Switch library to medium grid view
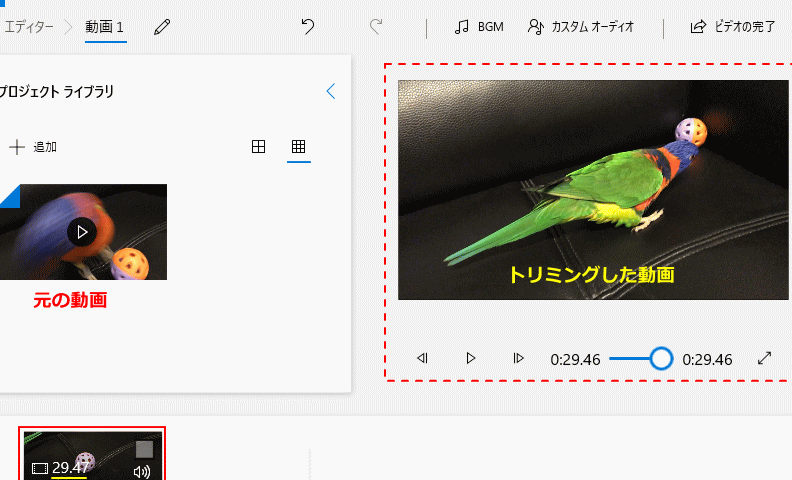This screenshot has height=480, width=792. coord(258,147)
